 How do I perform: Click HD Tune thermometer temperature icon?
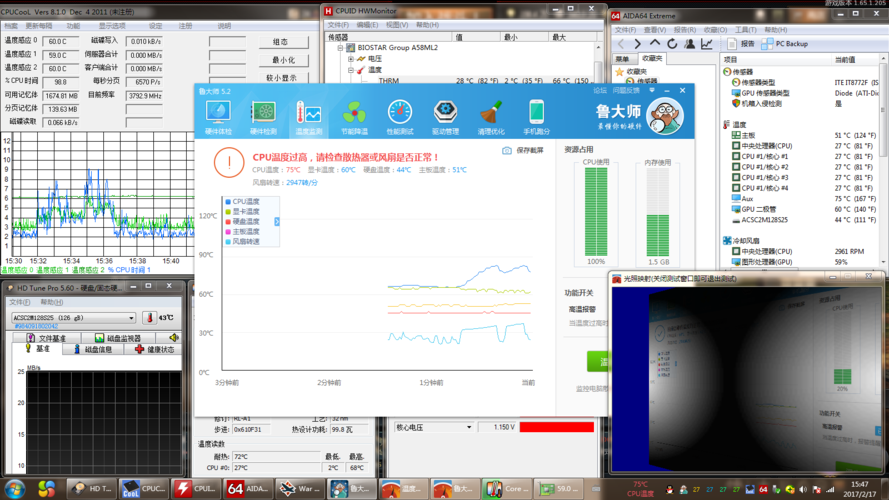click(149, 317)
